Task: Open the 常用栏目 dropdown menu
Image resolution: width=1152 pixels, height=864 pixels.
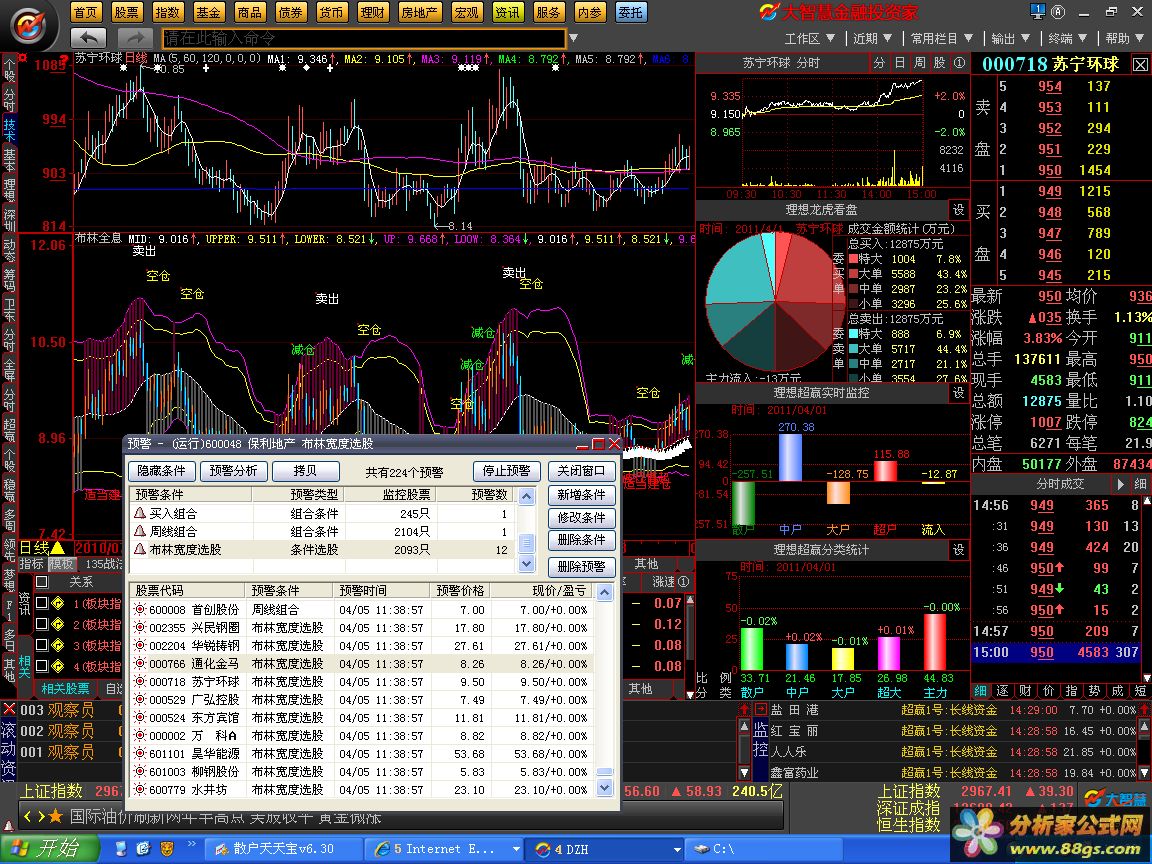Action: coord(942,38)
